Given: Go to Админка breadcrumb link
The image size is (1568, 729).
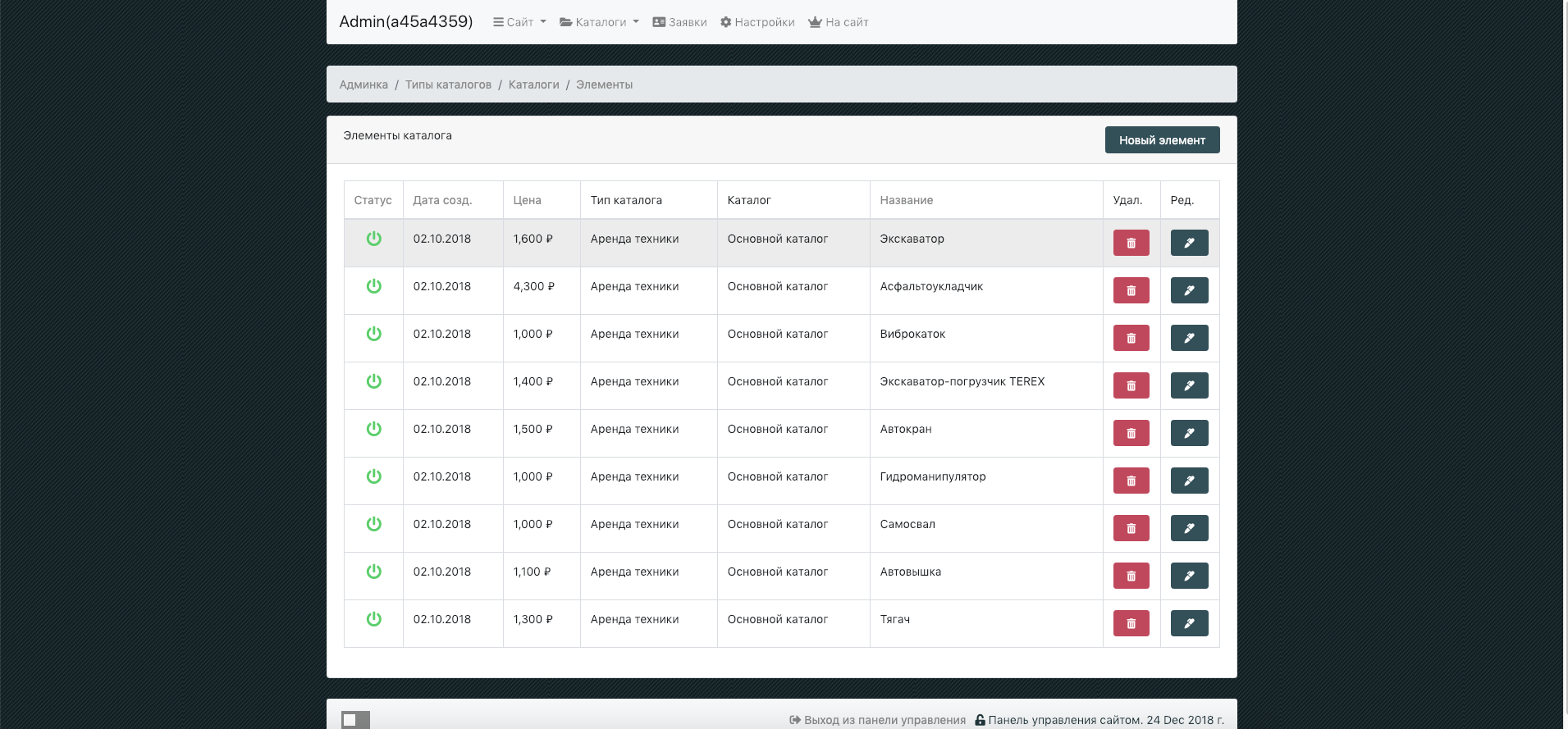Looking at the screenshot, I should [x=363, y=84].
